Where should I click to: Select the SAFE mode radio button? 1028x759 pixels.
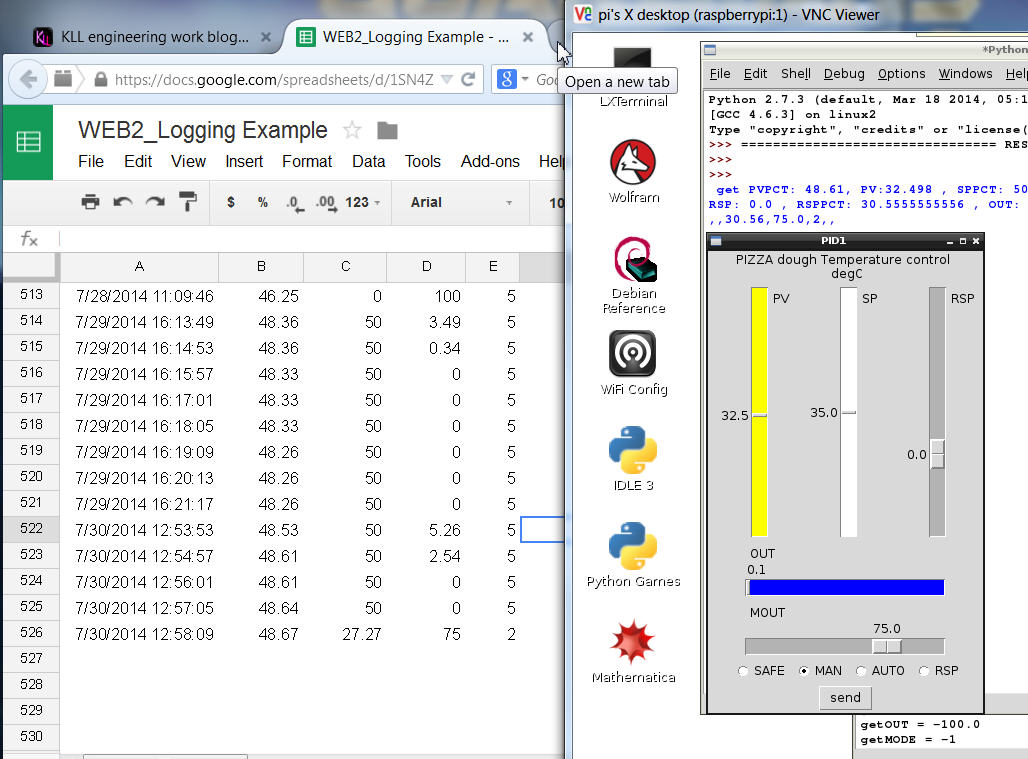click(x=743, y=671)
